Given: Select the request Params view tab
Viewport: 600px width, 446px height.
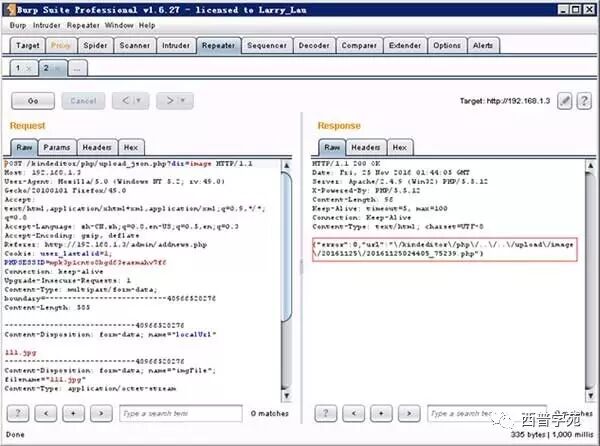Looking at the screenshot, I should coord(57,147).
